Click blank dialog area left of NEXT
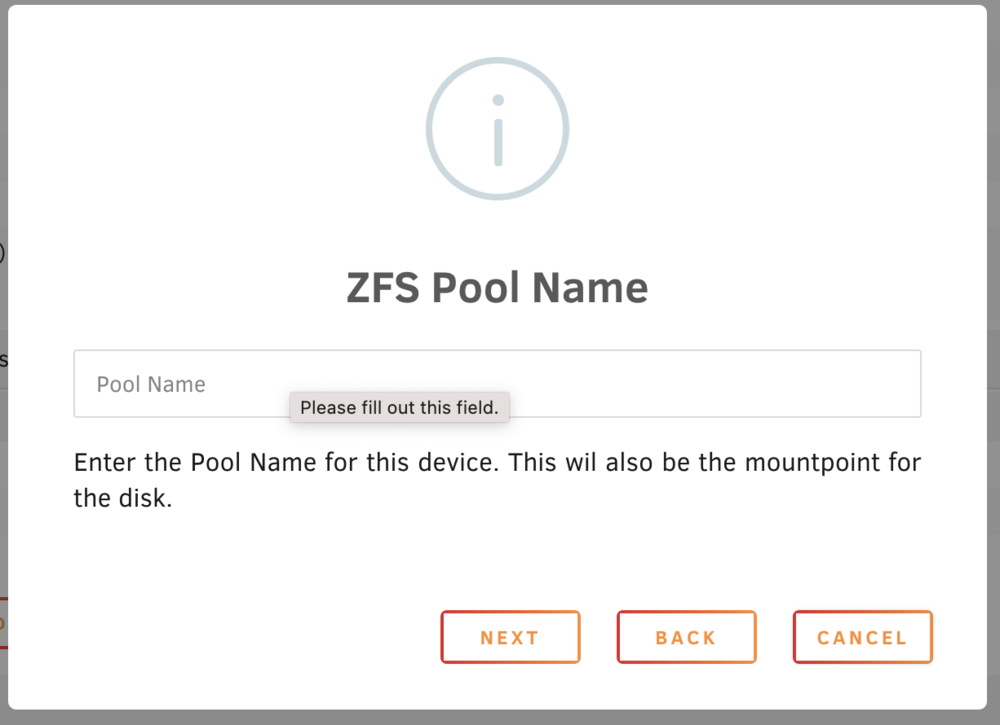Viewport: 1000px width, 725px height. pos(255,637)
